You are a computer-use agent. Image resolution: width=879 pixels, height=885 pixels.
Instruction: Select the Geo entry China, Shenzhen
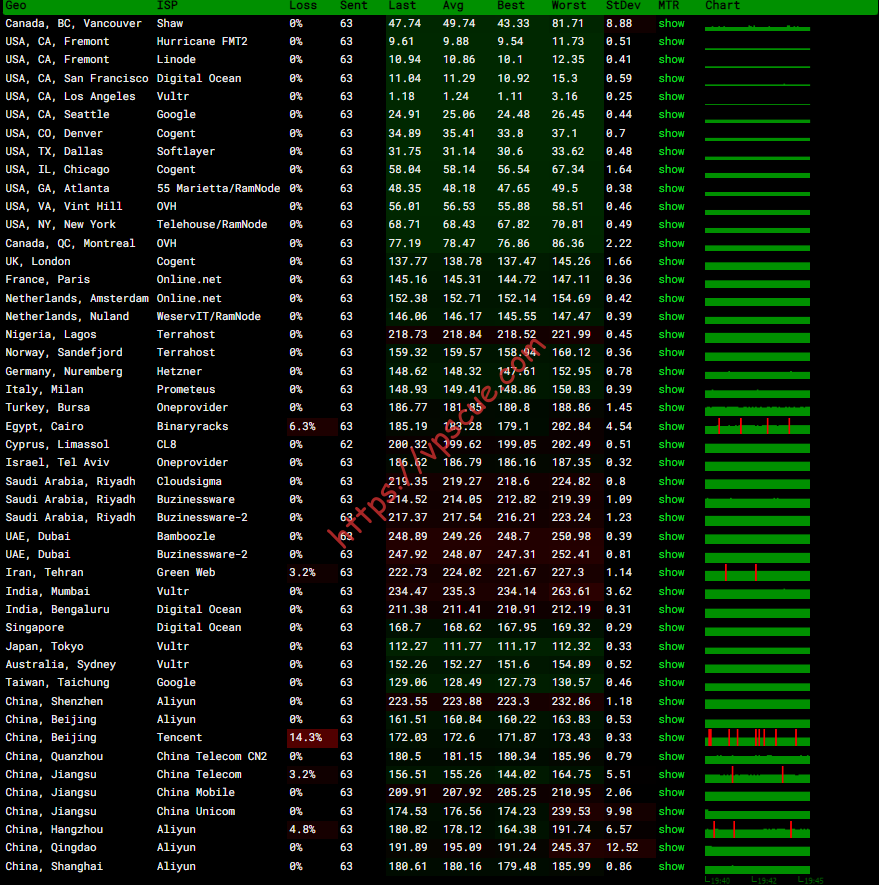pyautogui.click(x=54, y=702)
